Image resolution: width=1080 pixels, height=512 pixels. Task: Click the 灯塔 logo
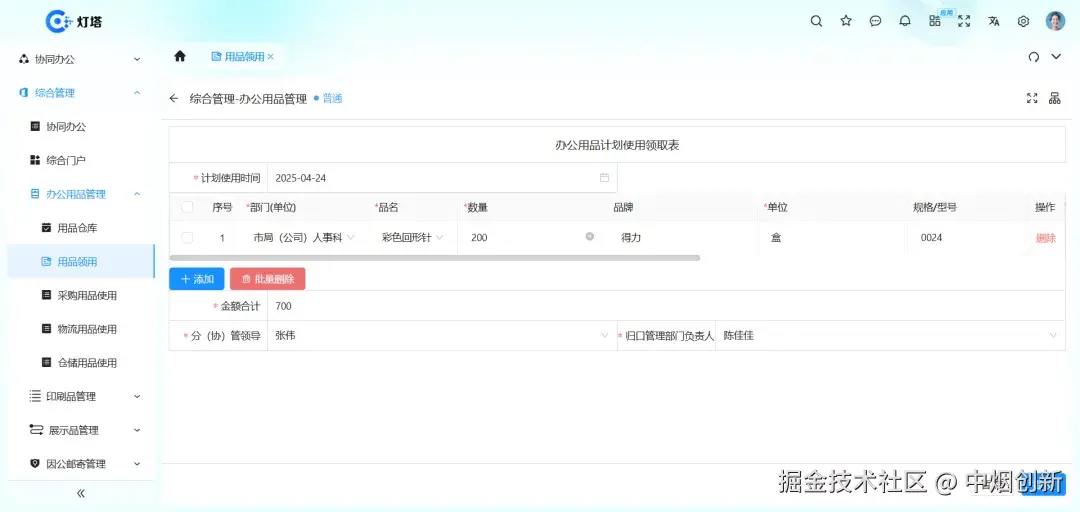[74, 21]
